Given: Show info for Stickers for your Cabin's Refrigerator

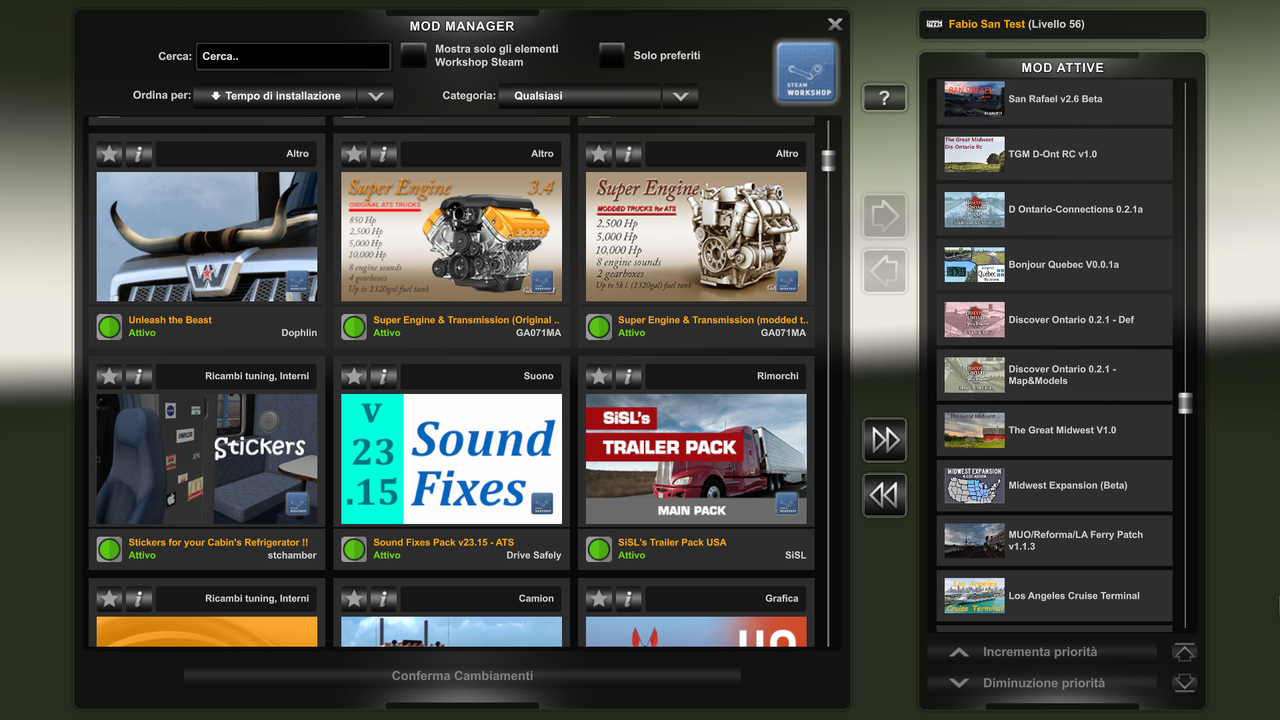Looking at the screenshot, I should click(139, 376).
